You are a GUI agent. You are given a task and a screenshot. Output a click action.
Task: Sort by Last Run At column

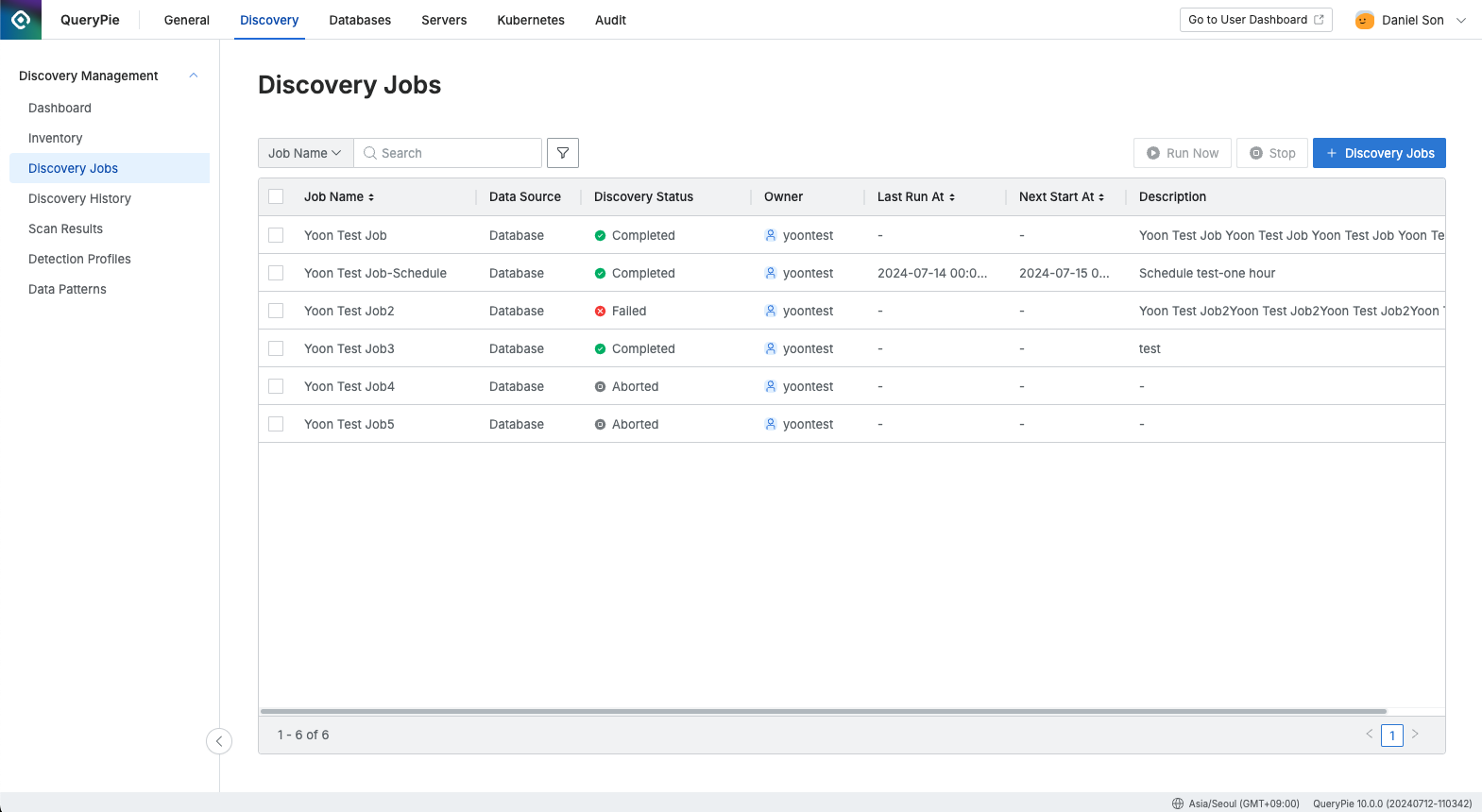pos(951,197)
